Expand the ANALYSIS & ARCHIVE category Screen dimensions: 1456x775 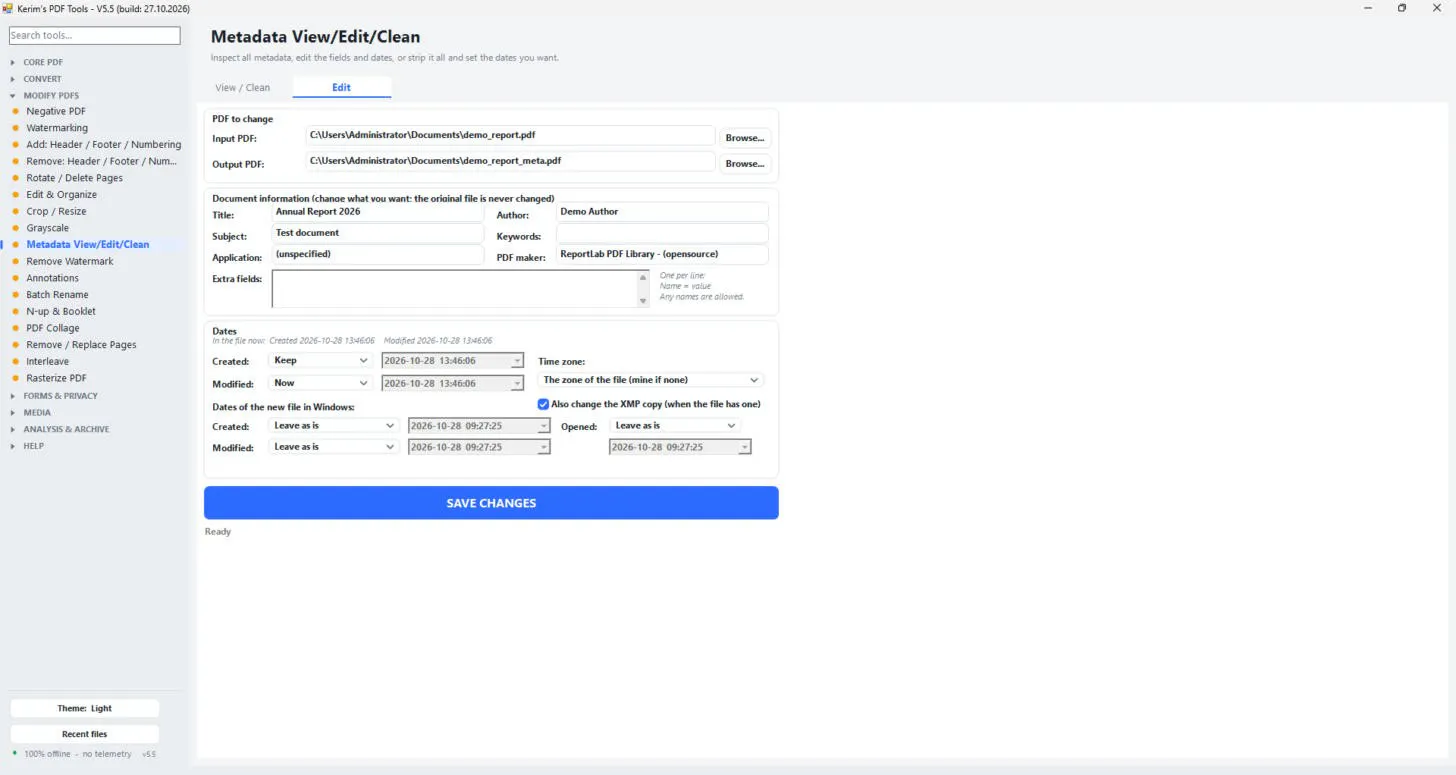(x=66, y=429)
